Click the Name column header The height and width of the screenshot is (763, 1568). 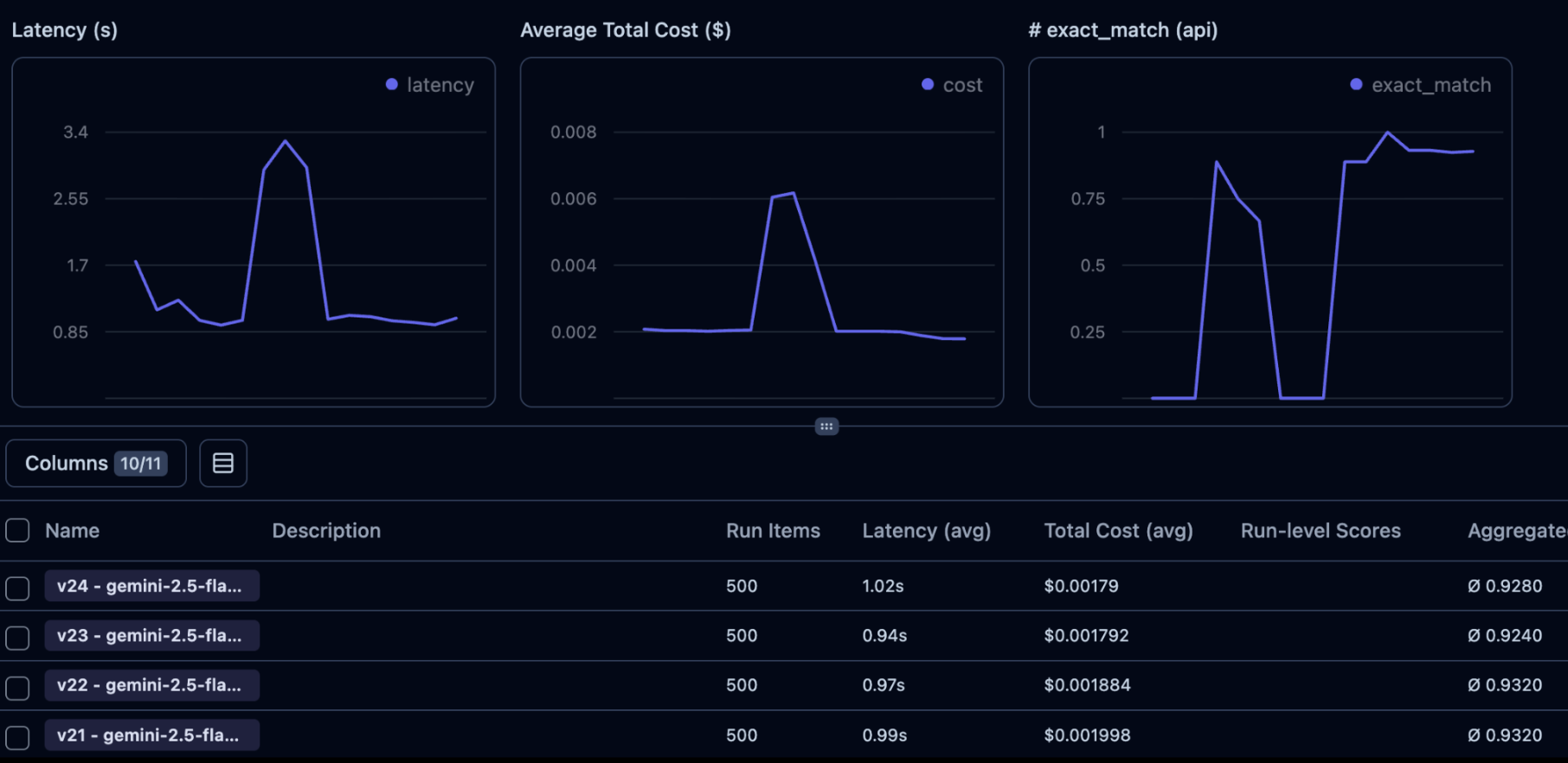click(72, 530)
